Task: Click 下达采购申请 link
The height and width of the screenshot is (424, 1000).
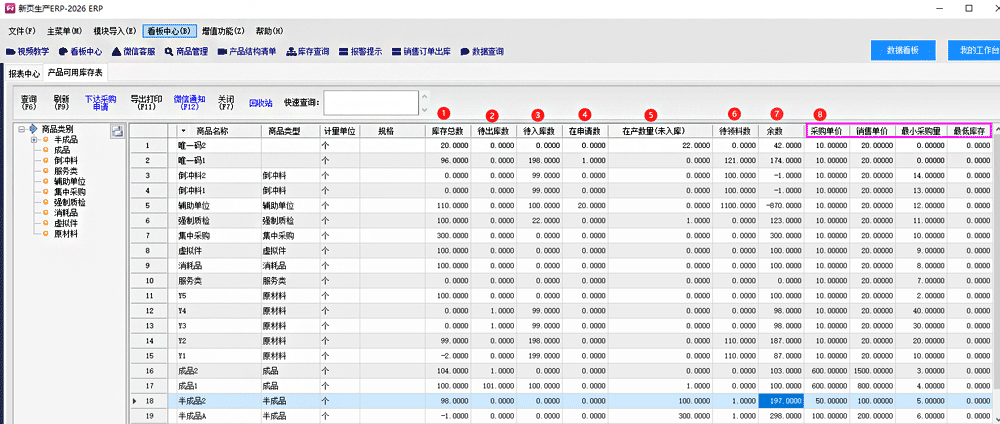Action: coord(100,102)
